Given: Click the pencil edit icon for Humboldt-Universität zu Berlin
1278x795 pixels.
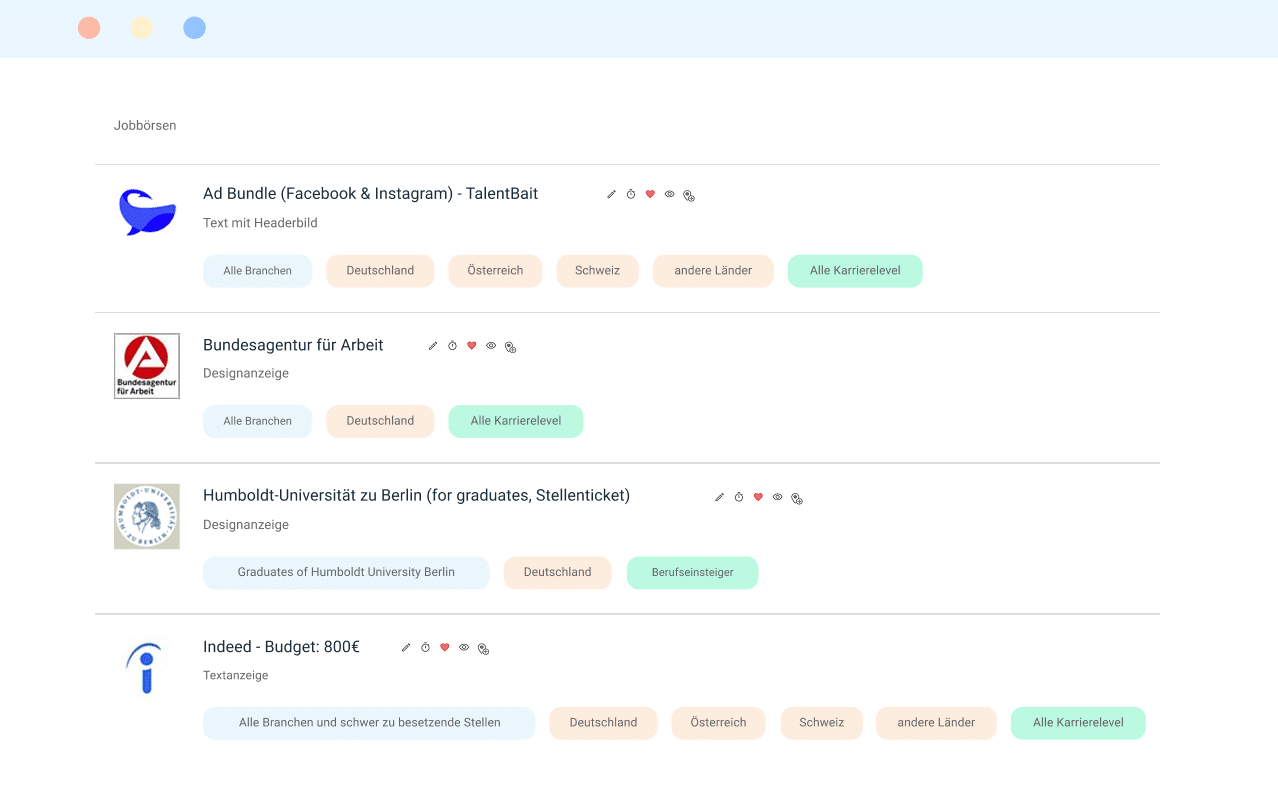Looking at the screenshot, I should click(x=719, y=497).
